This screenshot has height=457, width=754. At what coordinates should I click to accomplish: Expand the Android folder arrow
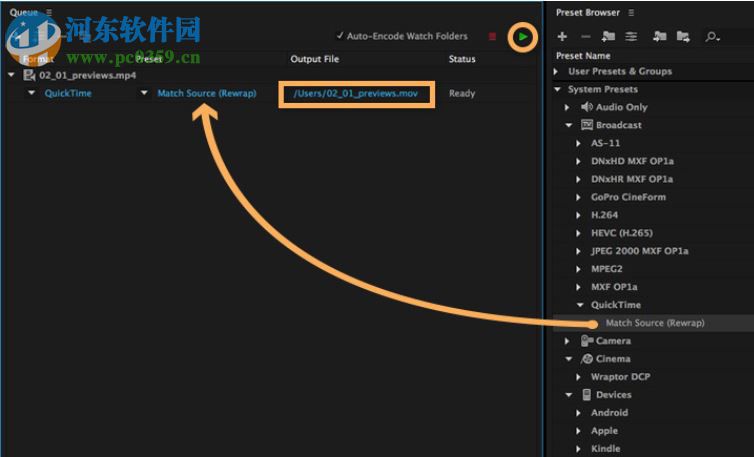pos(578,413)
